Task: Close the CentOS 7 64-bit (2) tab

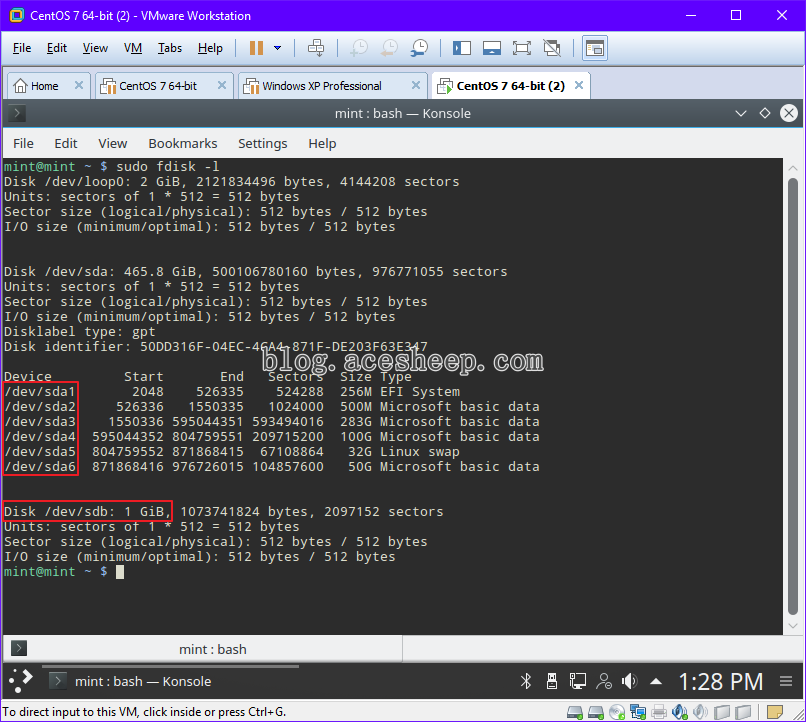Action: (579, 85)
